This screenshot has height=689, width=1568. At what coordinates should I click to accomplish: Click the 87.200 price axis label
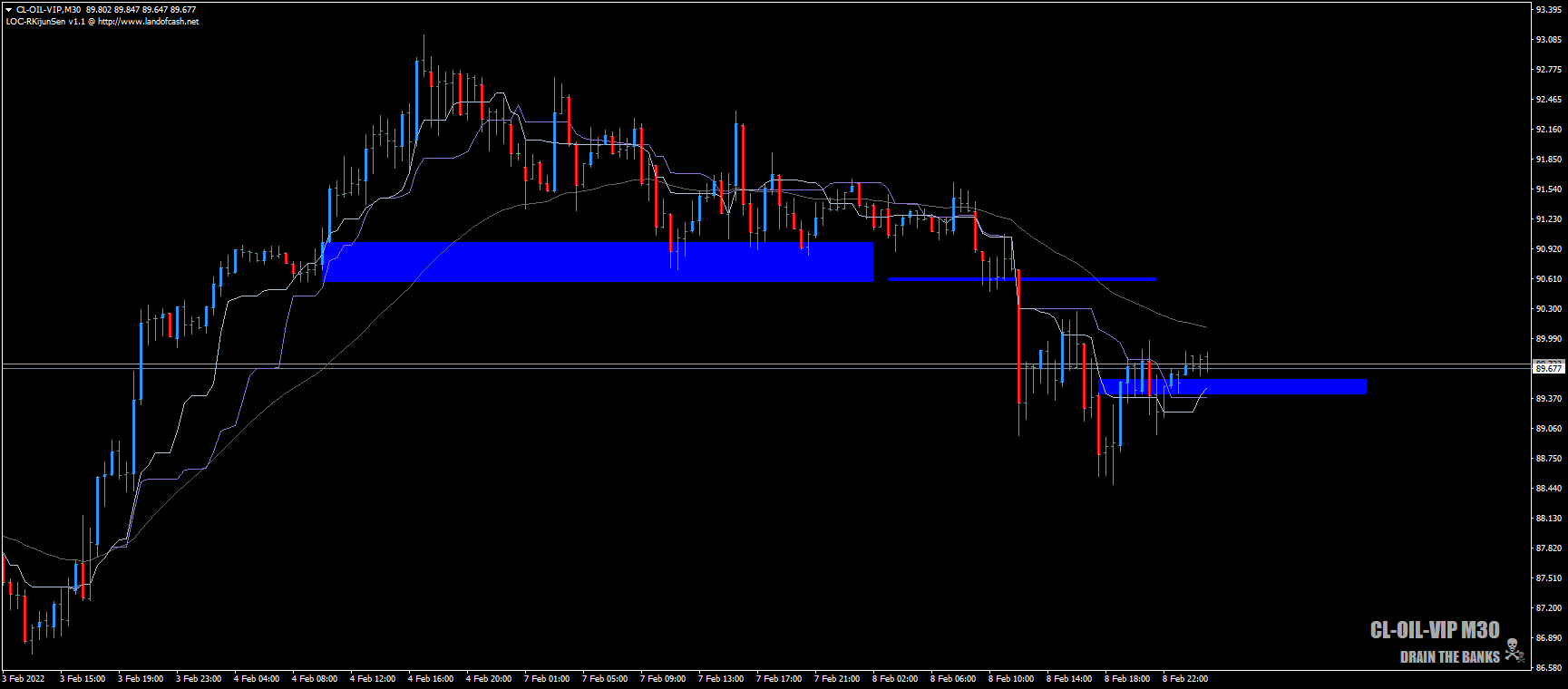[x=1548, y=608]
